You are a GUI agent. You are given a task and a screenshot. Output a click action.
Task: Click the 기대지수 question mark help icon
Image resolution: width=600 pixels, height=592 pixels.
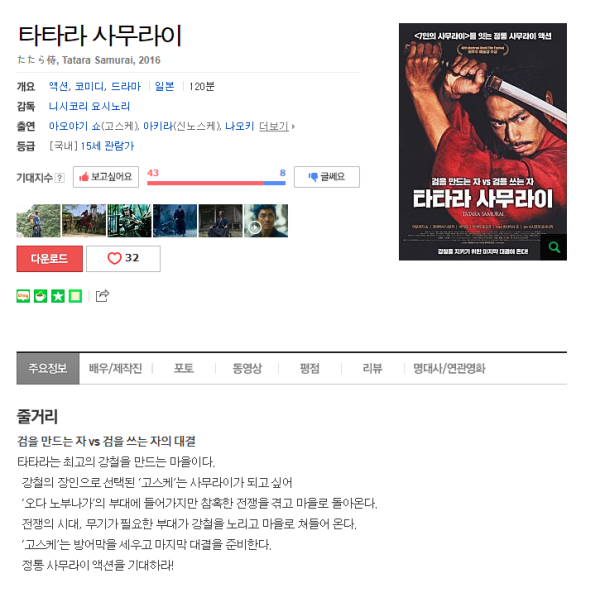[x=59, y=178]
